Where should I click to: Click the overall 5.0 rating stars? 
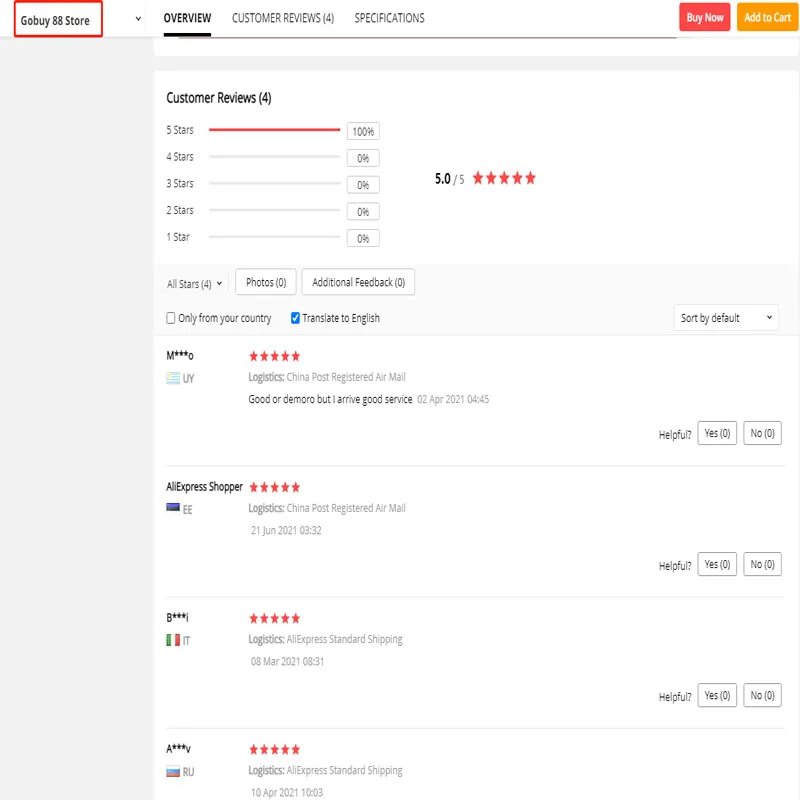pos(504,178)
